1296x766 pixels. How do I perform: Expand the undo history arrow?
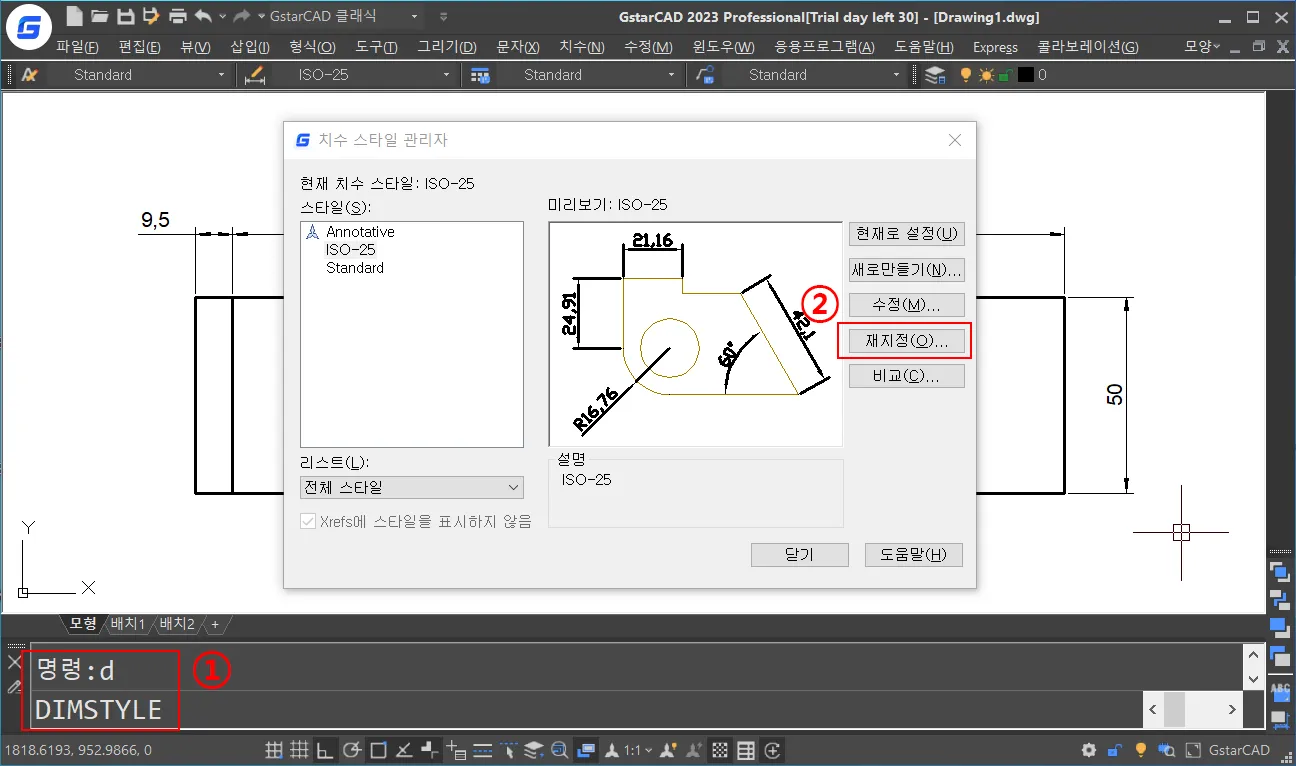click(x=221, y=17)
